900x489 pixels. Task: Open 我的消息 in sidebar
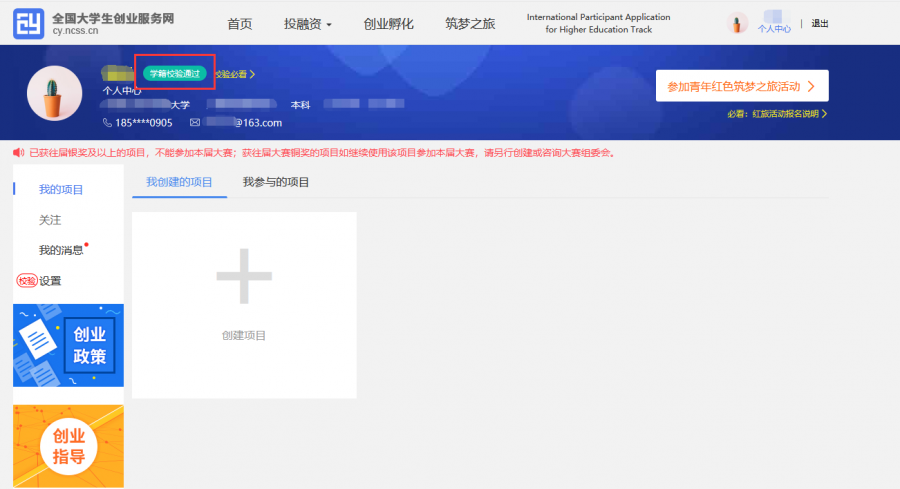(x=61, y=250)
